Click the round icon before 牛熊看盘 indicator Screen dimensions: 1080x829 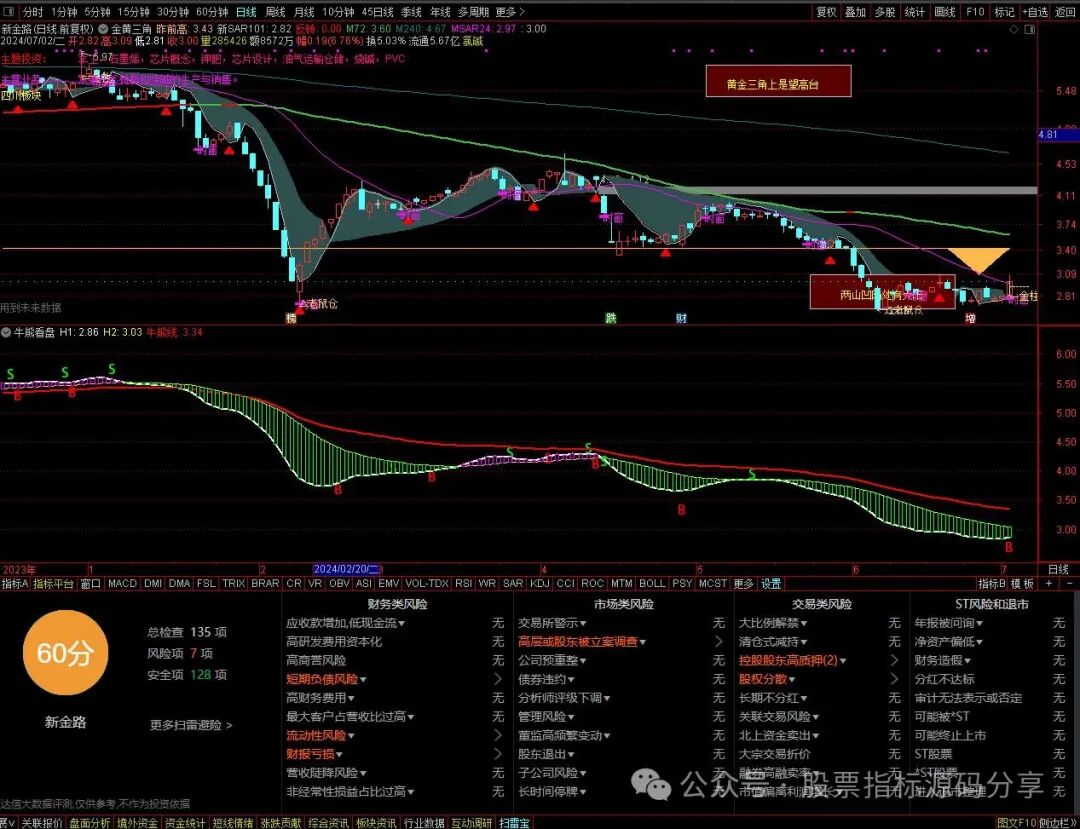pos(6,333)
